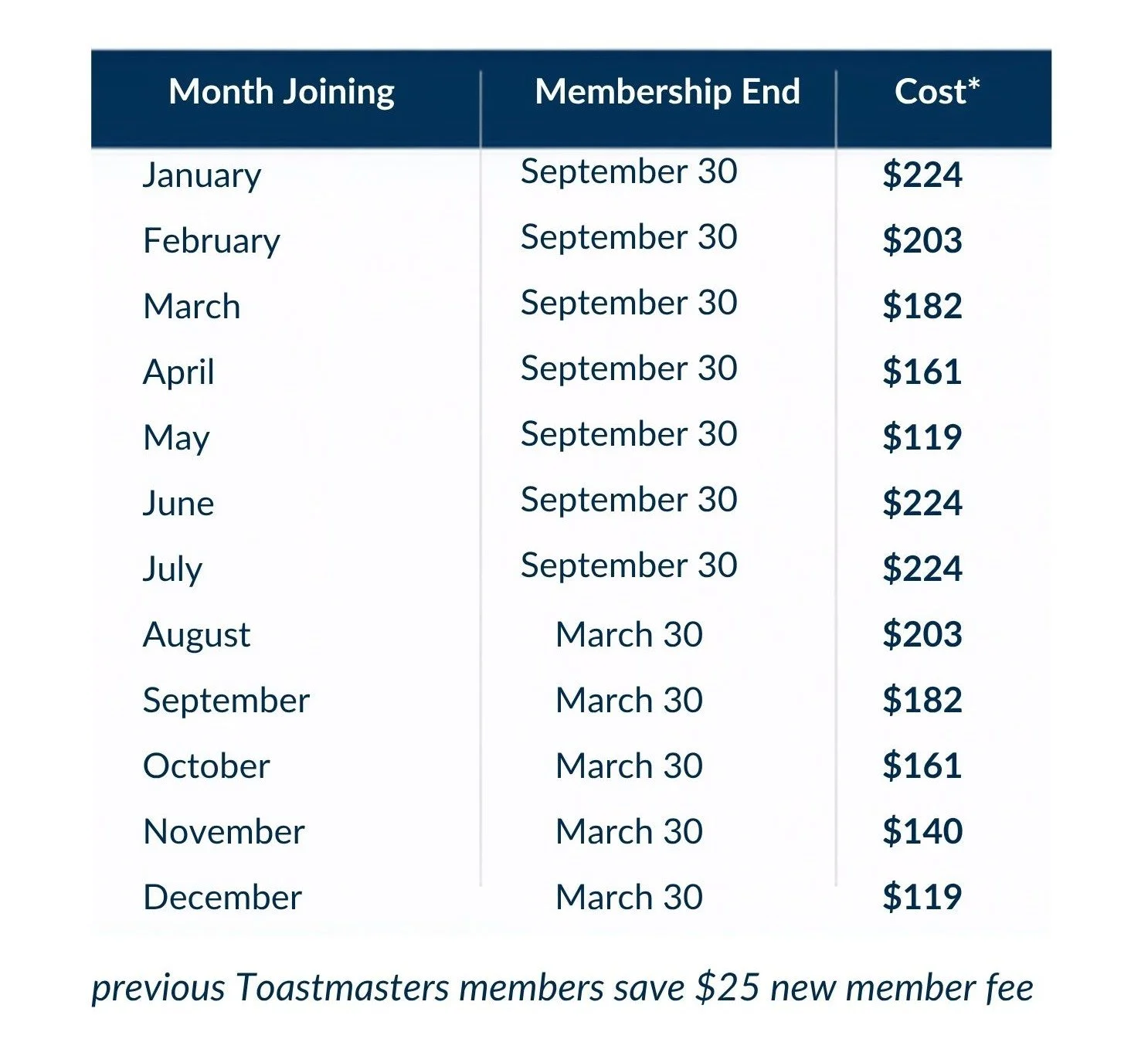Select the February month entry
Image resolution: width=1148 pixels, height=1056 pixels.
212,242
